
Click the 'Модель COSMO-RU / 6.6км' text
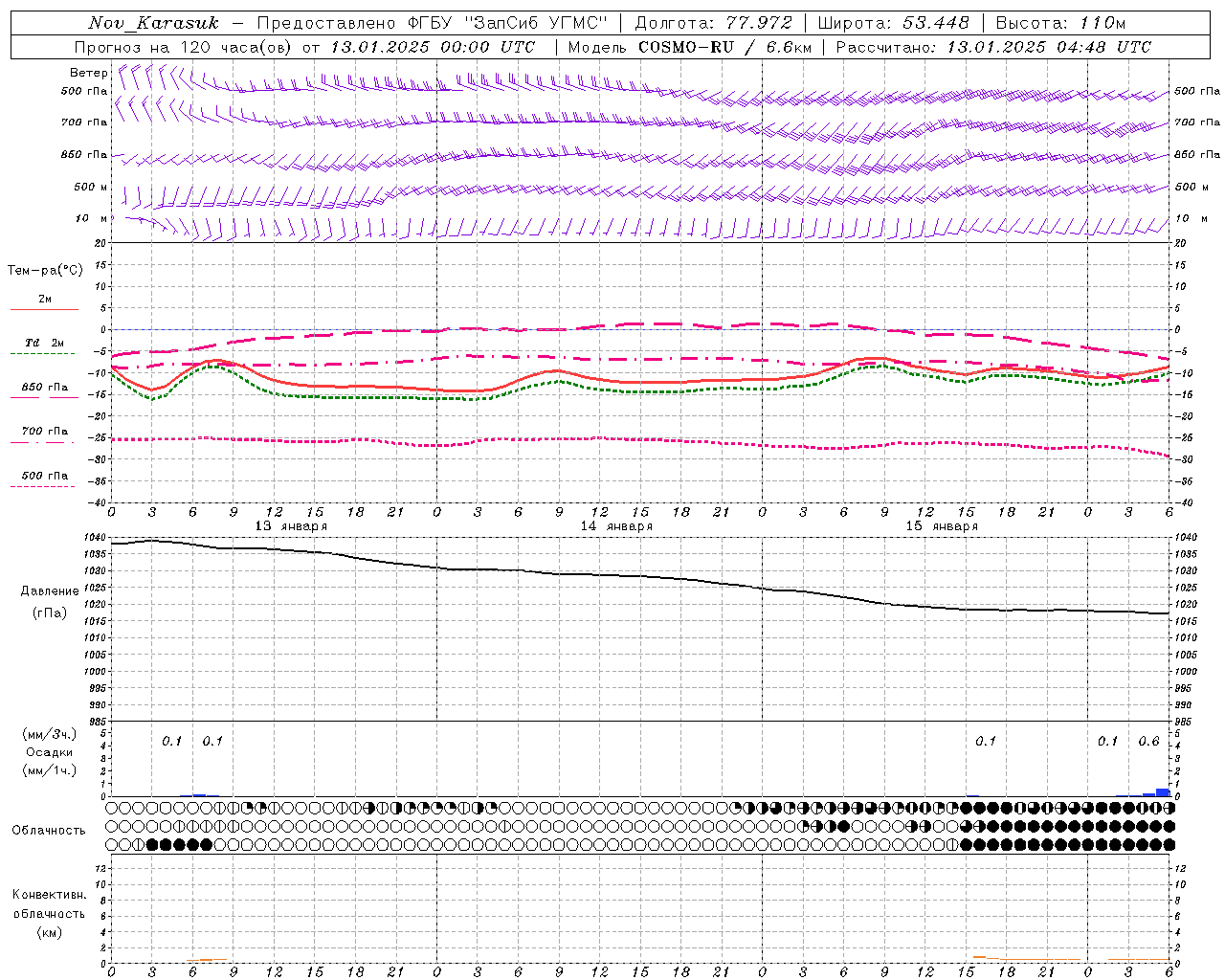(x=690, y=47)
